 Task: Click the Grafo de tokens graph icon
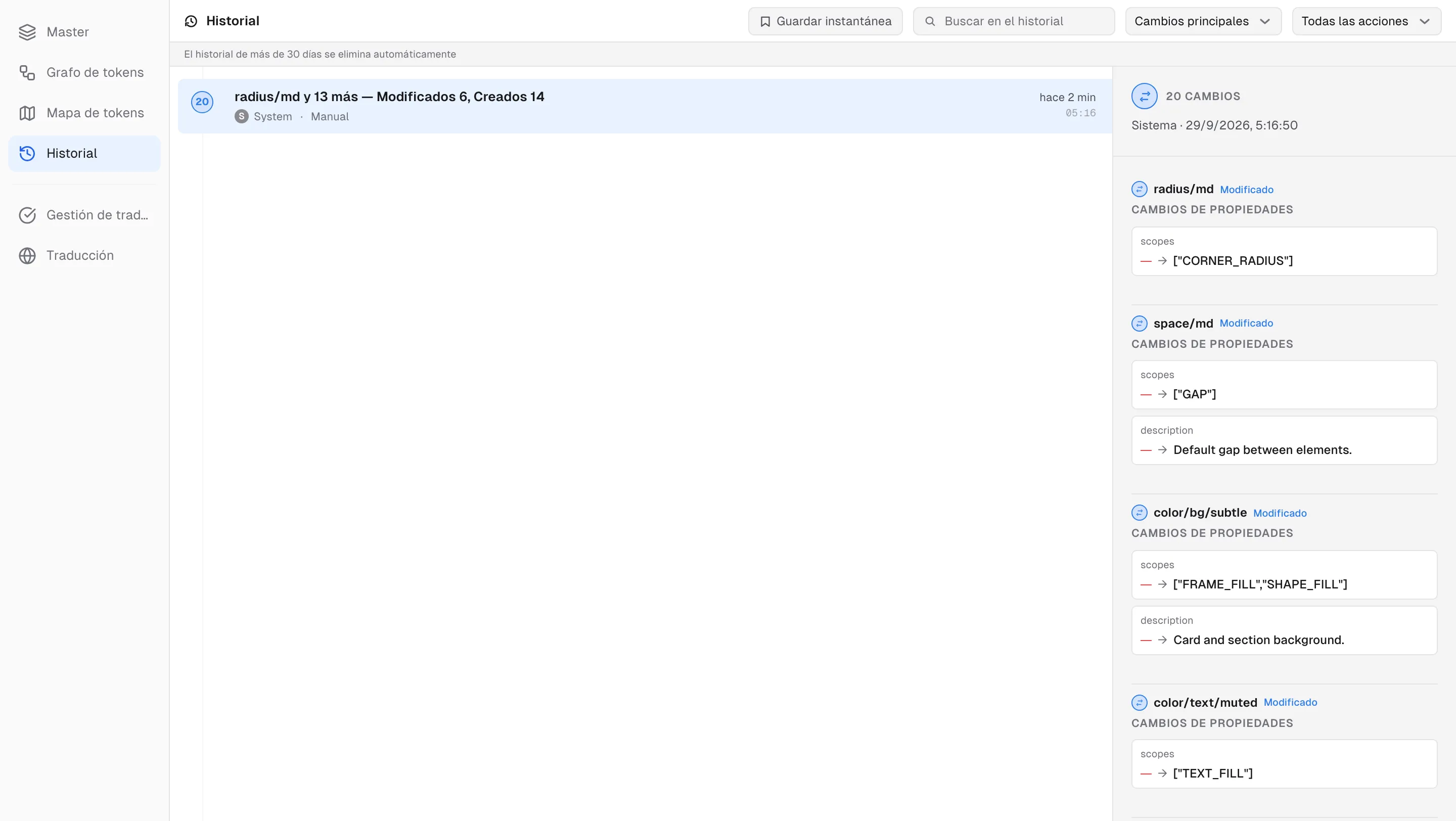click(x=27, y=72)
